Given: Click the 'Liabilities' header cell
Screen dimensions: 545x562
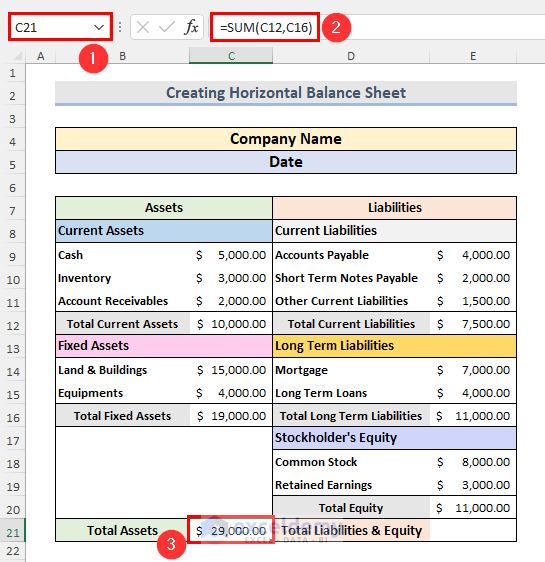Looking at the screenshot, I should point(395,208).
